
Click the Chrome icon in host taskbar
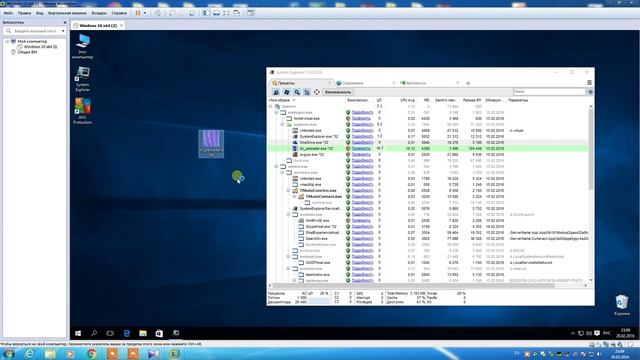point(91,354)
